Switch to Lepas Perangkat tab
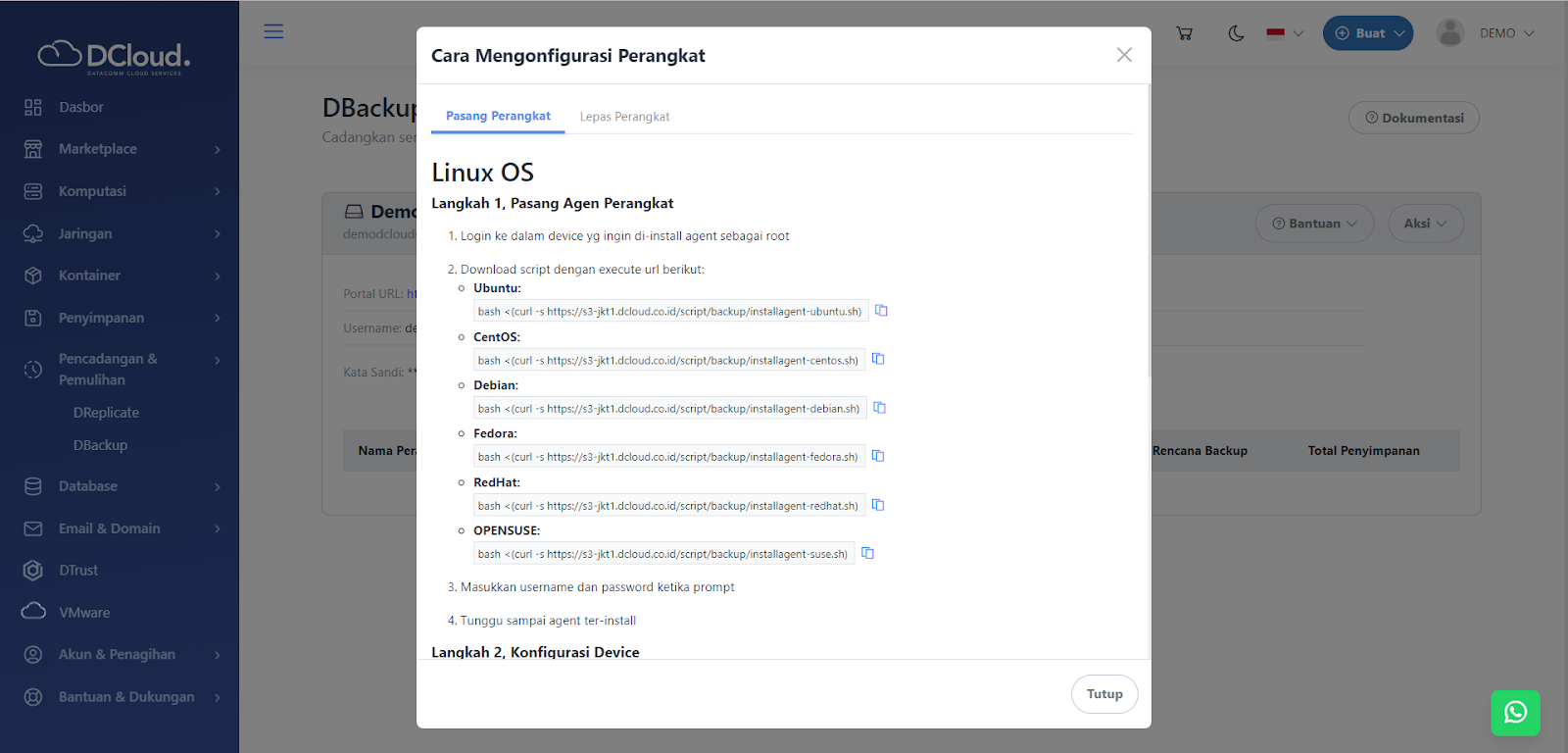 [x=624, y=117]
